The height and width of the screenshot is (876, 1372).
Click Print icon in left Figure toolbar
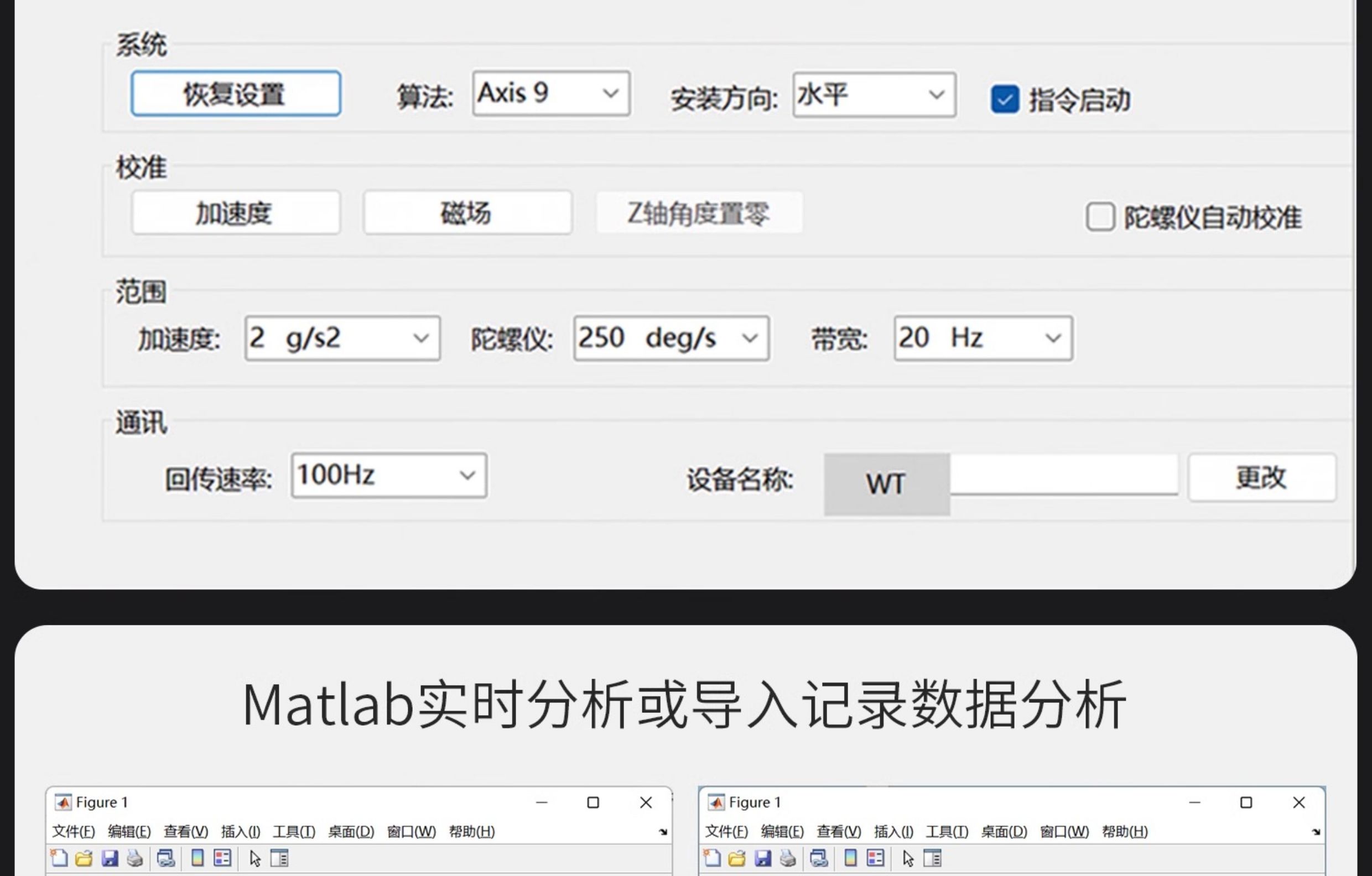[135, 858]
